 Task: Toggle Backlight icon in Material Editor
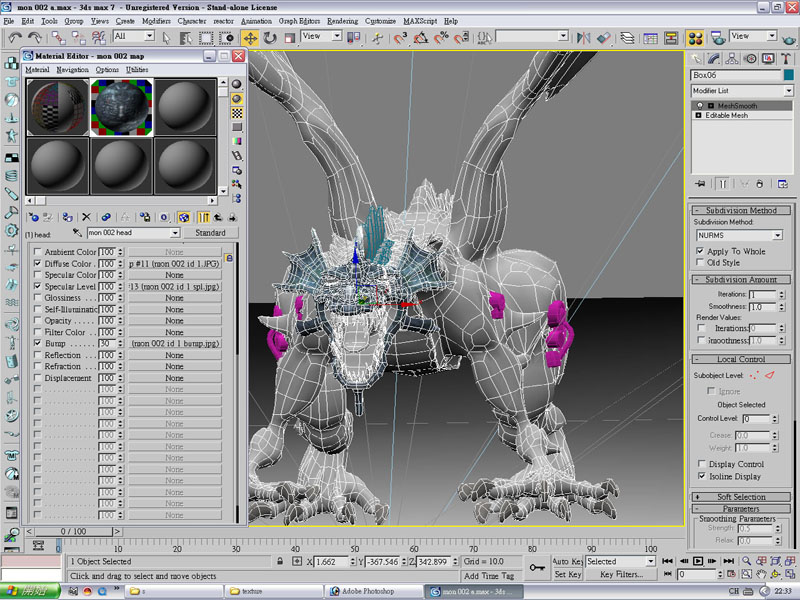pyautogui.click(x=237, y=98)
